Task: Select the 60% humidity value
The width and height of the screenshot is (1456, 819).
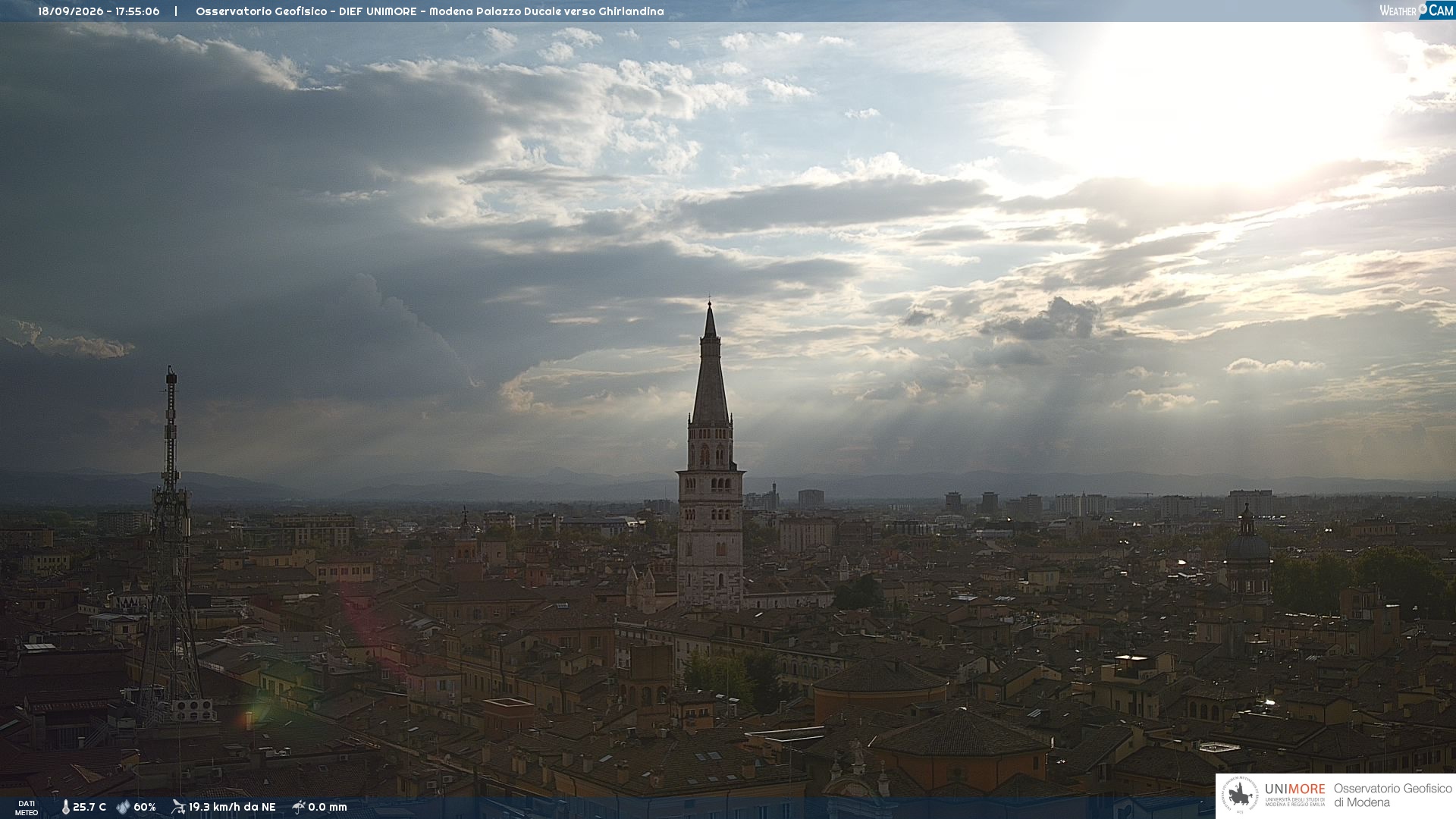Action: tap(145, 808)
